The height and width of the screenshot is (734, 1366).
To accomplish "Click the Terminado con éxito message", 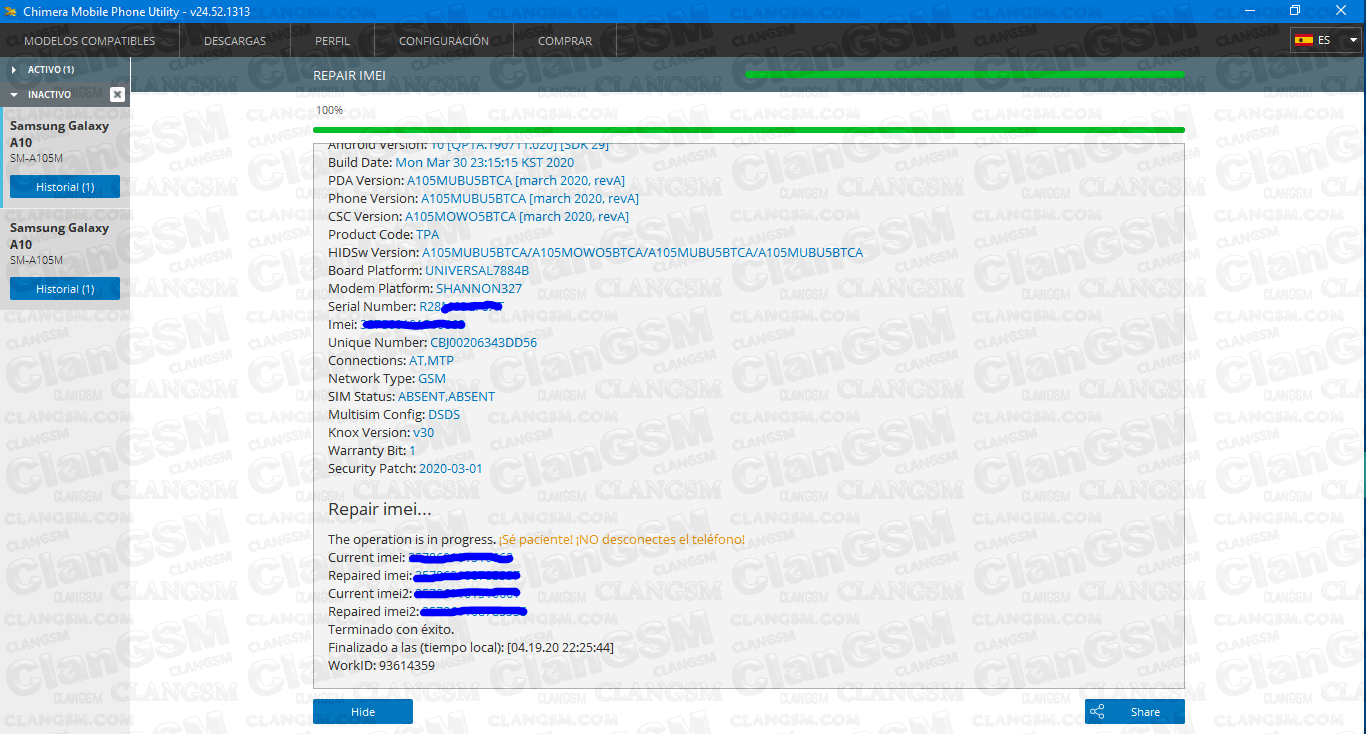I will pos(391,629).
